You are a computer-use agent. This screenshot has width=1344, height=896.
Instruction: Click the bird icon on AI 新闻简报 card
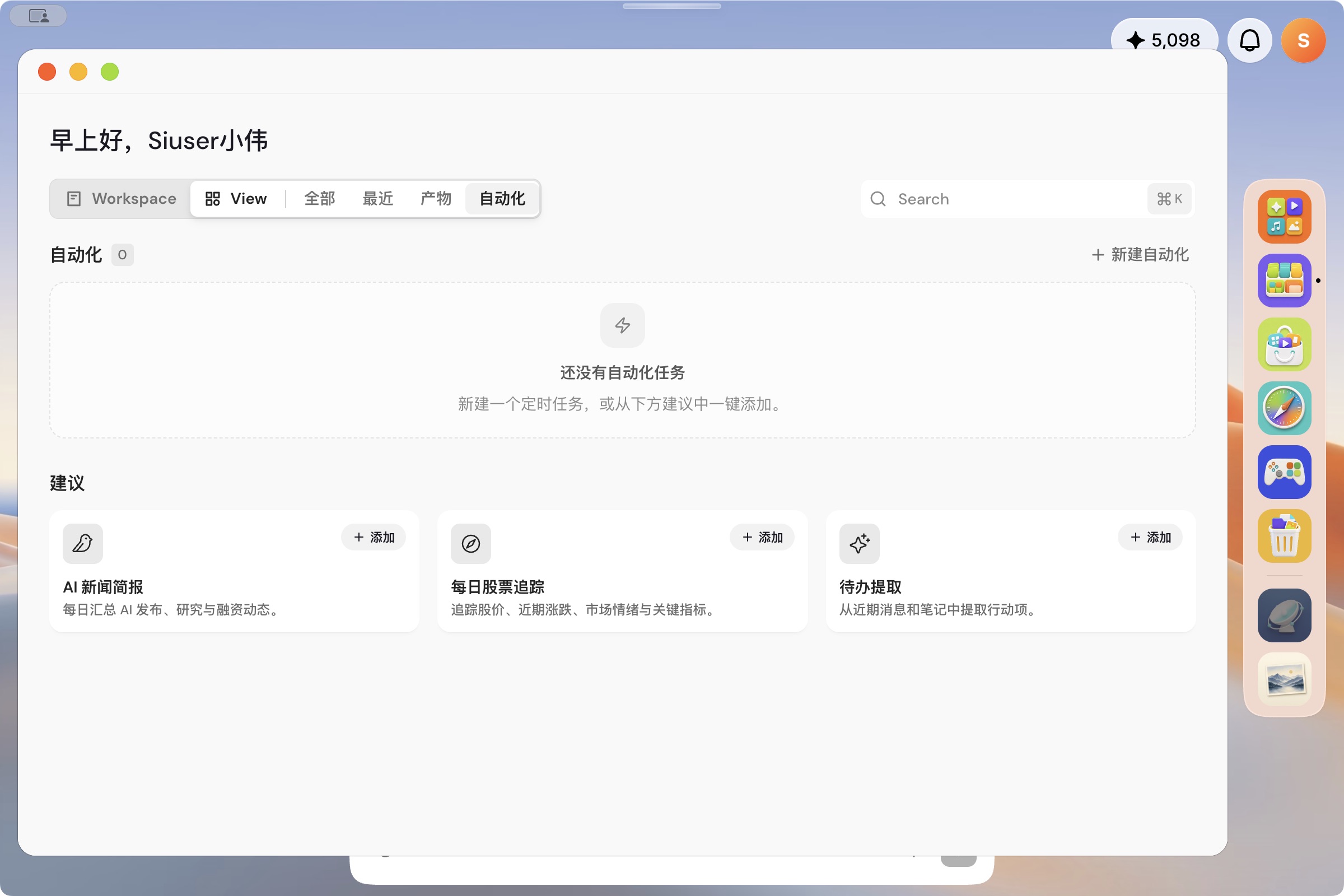(83, 543)
